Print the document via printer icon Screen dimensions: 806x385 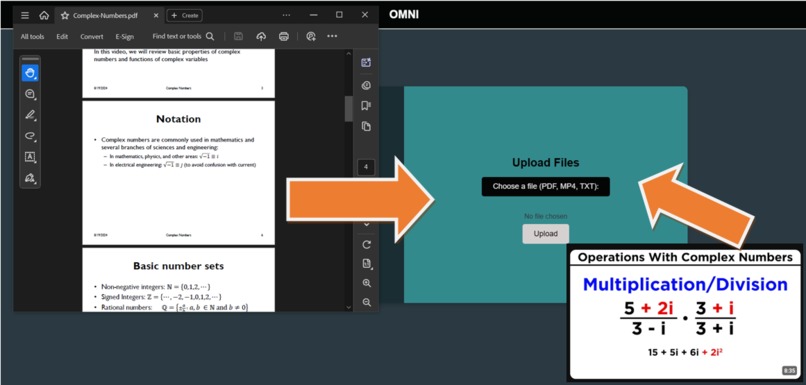(284, 36)
